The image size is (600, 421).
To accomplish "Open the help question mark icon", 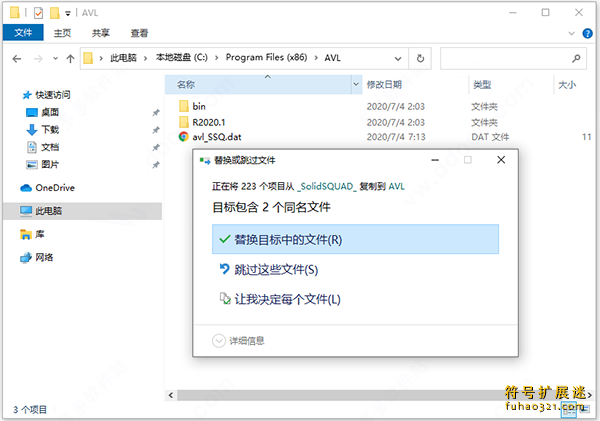I will click(587, 33).
